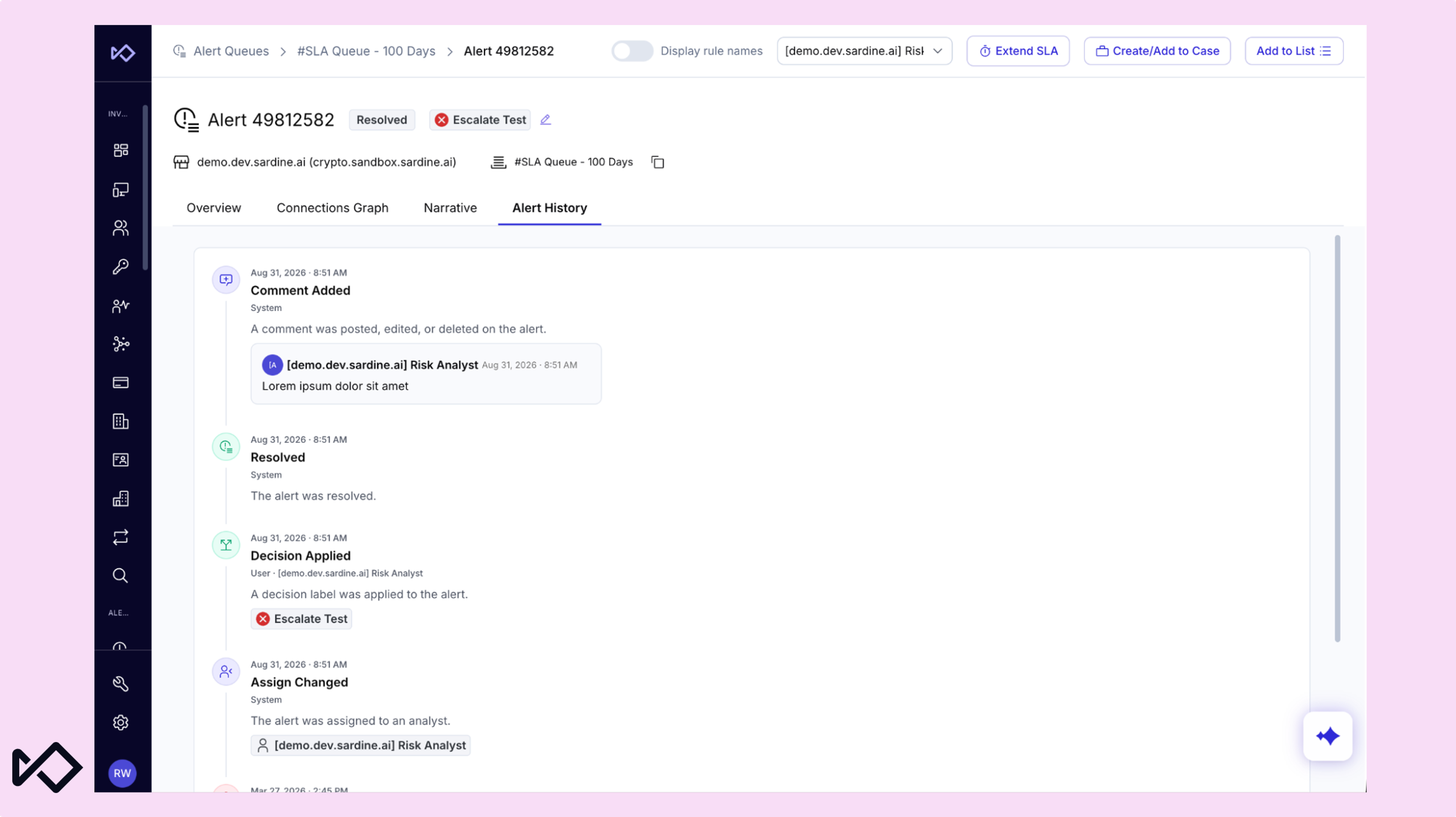Screen dimensions: 1456x817
Task: Copy the queue name with copy icon
Action: pyautogui.click(x=657, y=162)
